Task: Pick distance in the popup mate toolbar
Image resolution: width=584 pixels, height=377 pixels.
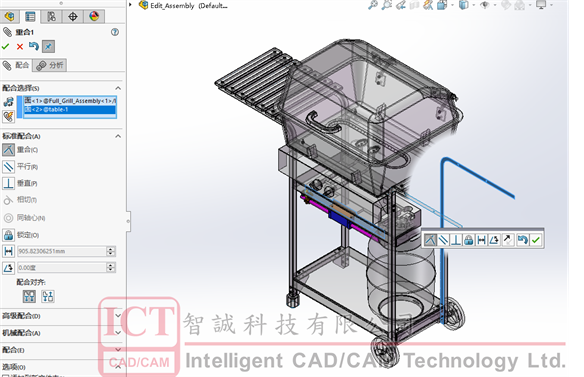Action: click(x=481, y=240)
